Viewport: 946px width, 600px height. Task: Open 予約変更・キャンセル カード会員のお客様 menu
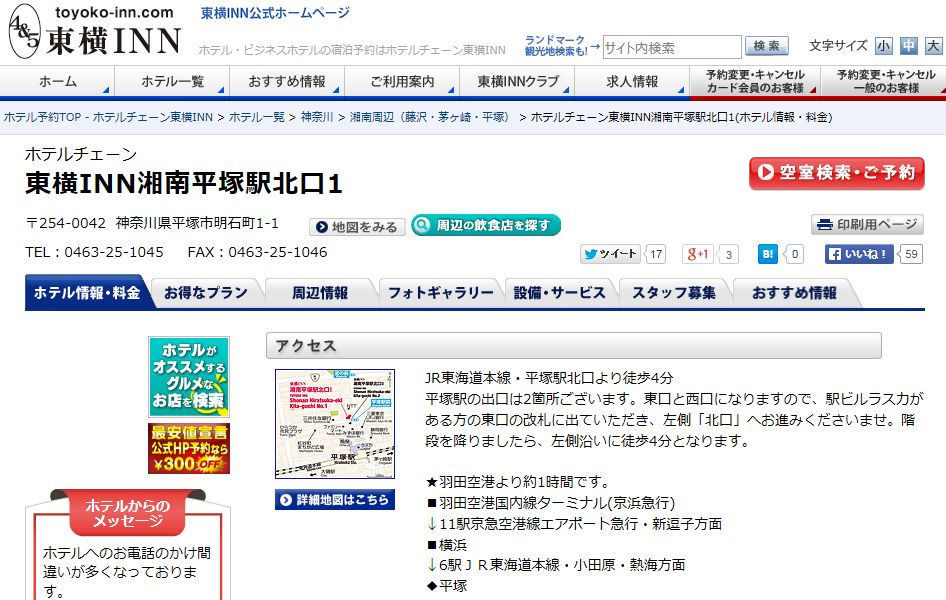(x=755, y=81)
